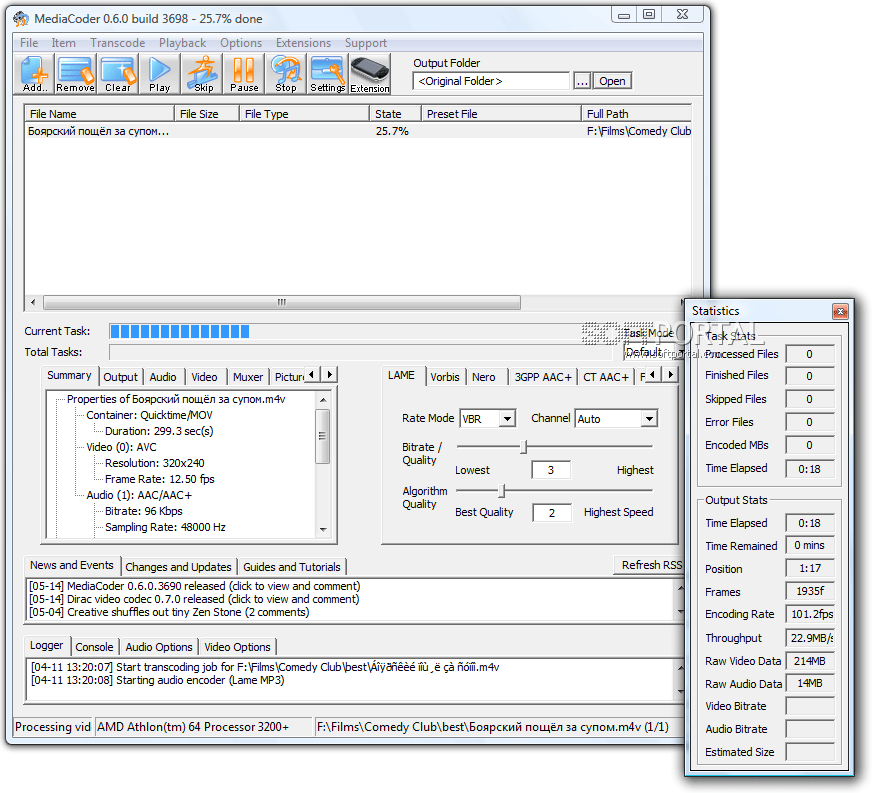Open the Playback menu
This screenshot has height=793, width=872.
(182, 43)
